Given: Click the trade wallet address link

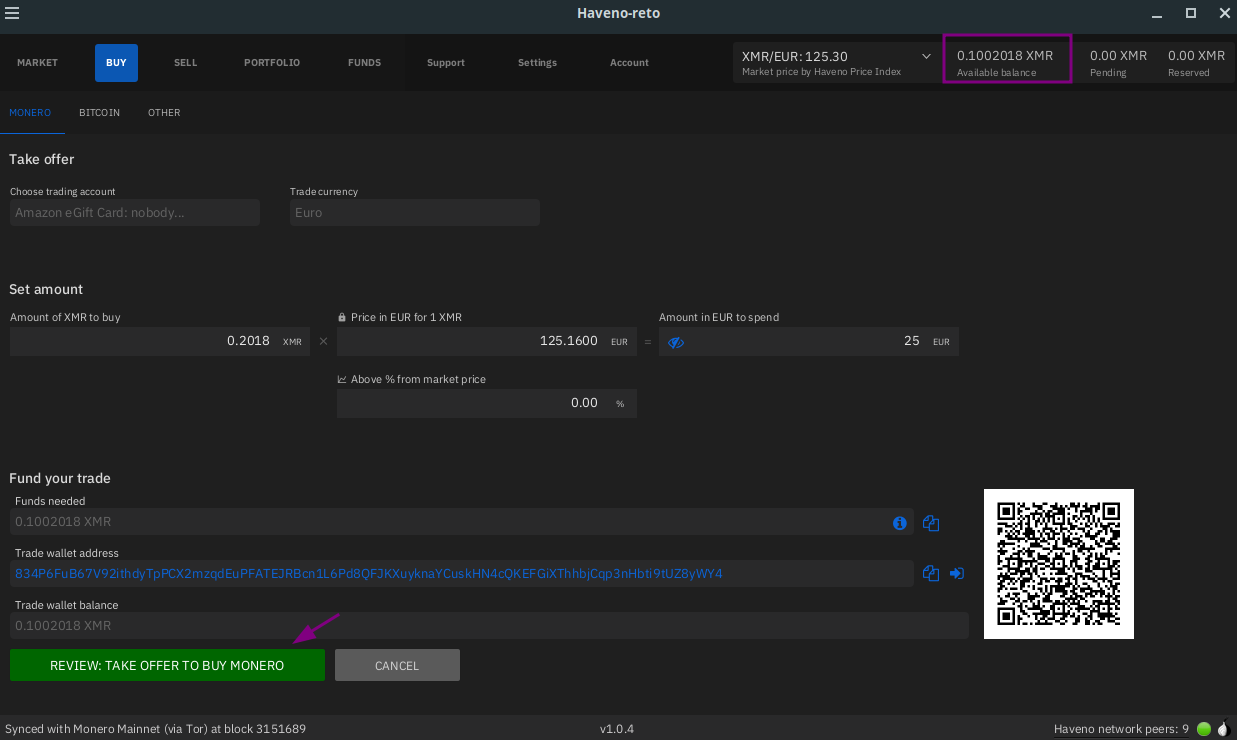Looking at the screenshot, I should [368, 574].
